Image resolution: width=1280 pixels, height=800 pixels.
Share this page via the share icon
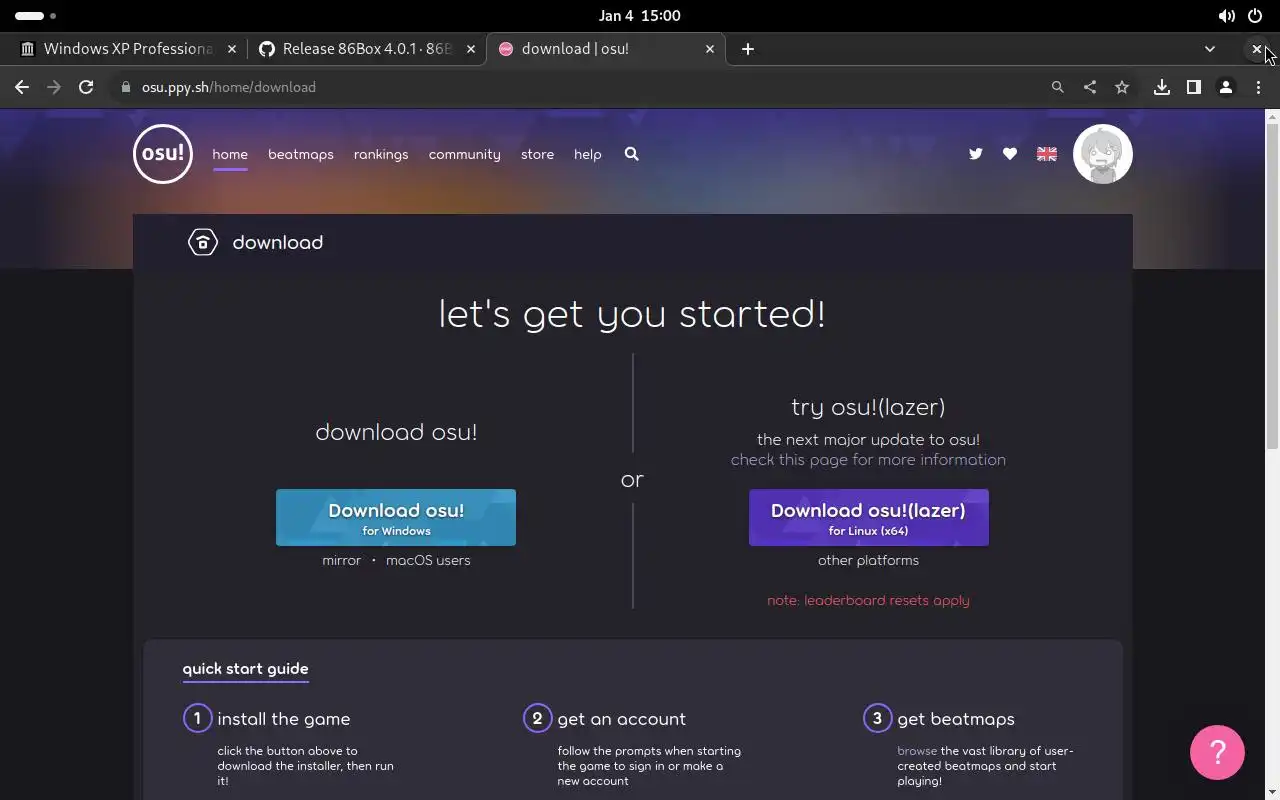1089,87
